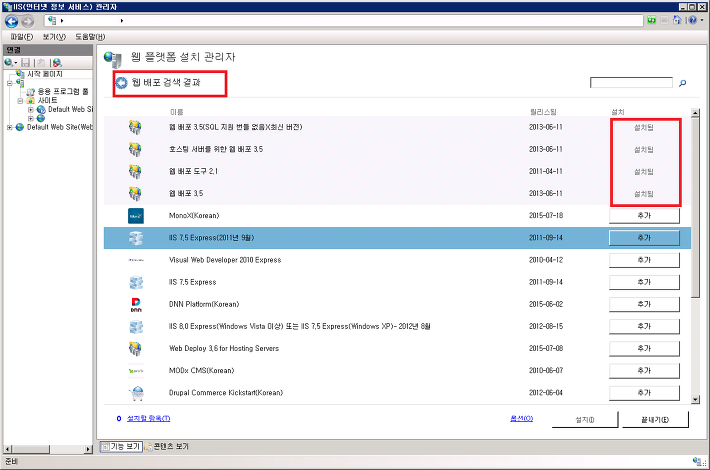Click the product search input field

tap(631, 82)
